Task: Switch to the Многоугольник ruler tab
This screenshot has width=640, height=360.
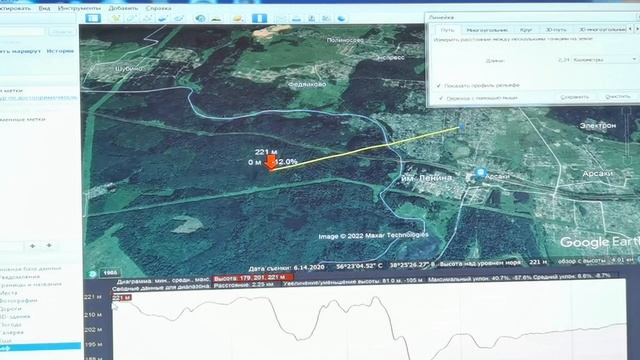Action: point(487,30)
